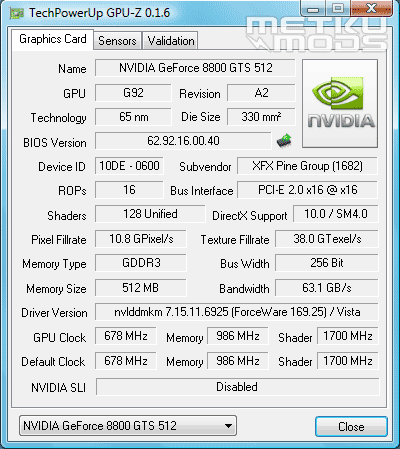Minimize the GPU-Z window
This screenshot has width=400, height=449.
(x=313, y=9)
